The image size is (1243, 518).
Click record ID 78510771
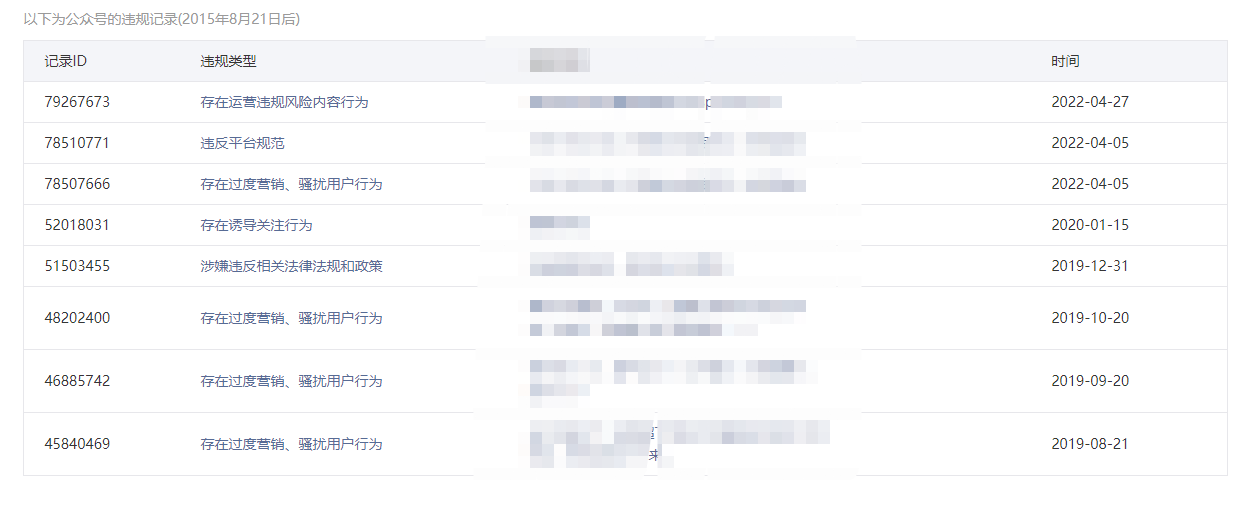[77, 143]
